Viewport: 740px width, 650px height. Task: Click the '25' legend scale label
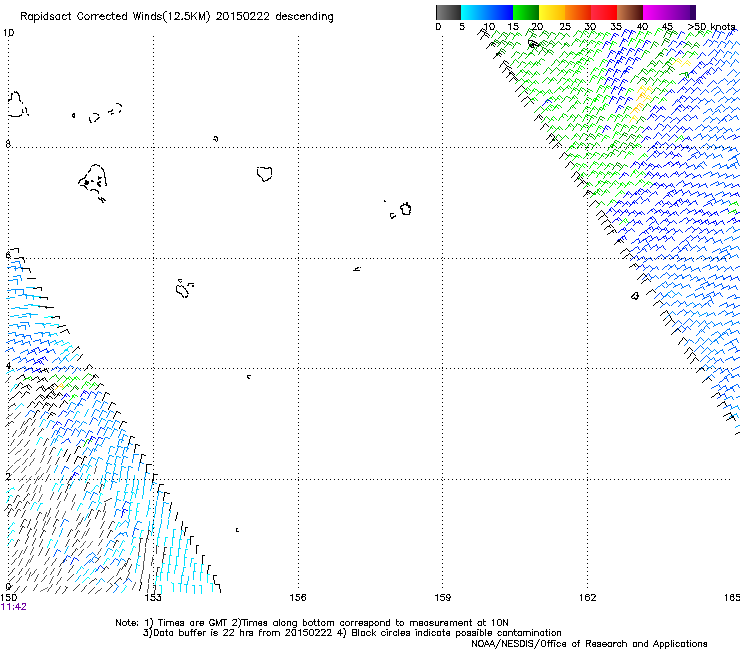click(x=565, y=26)
